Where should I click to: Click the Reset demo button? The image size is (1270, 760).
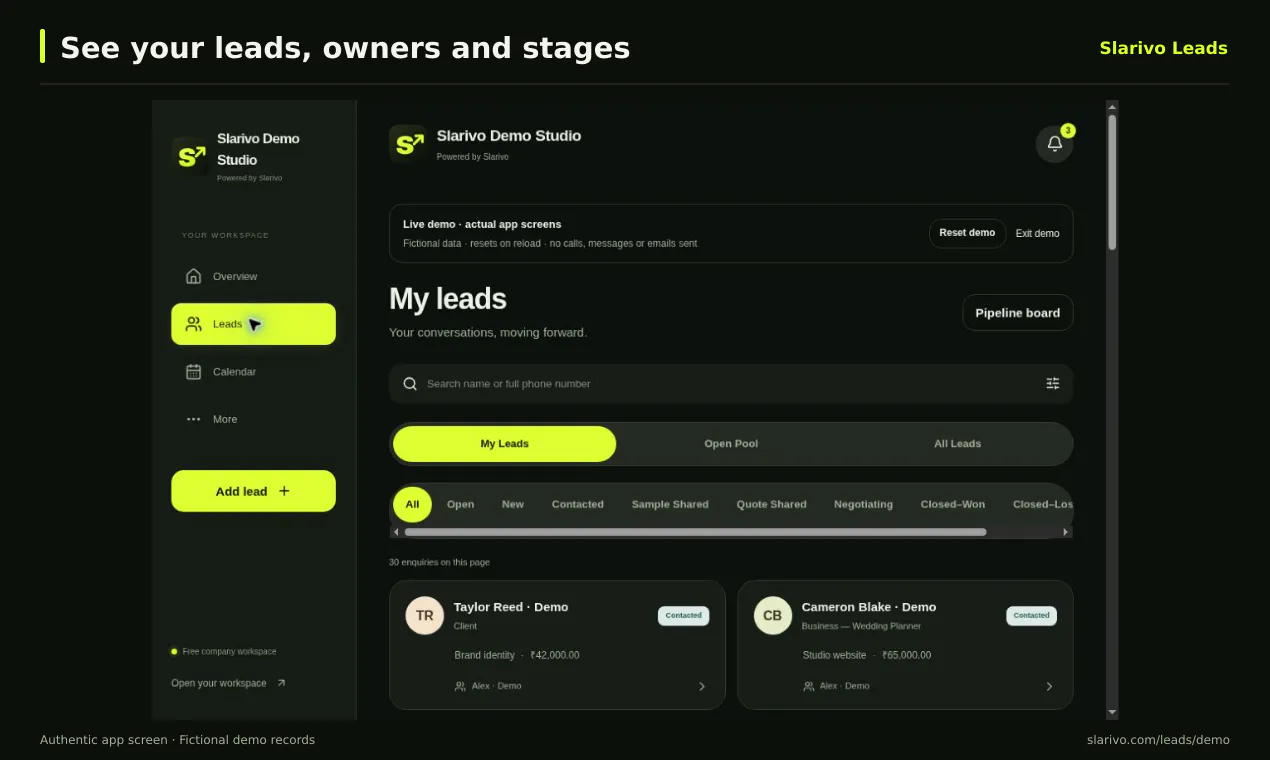[967, 233]
